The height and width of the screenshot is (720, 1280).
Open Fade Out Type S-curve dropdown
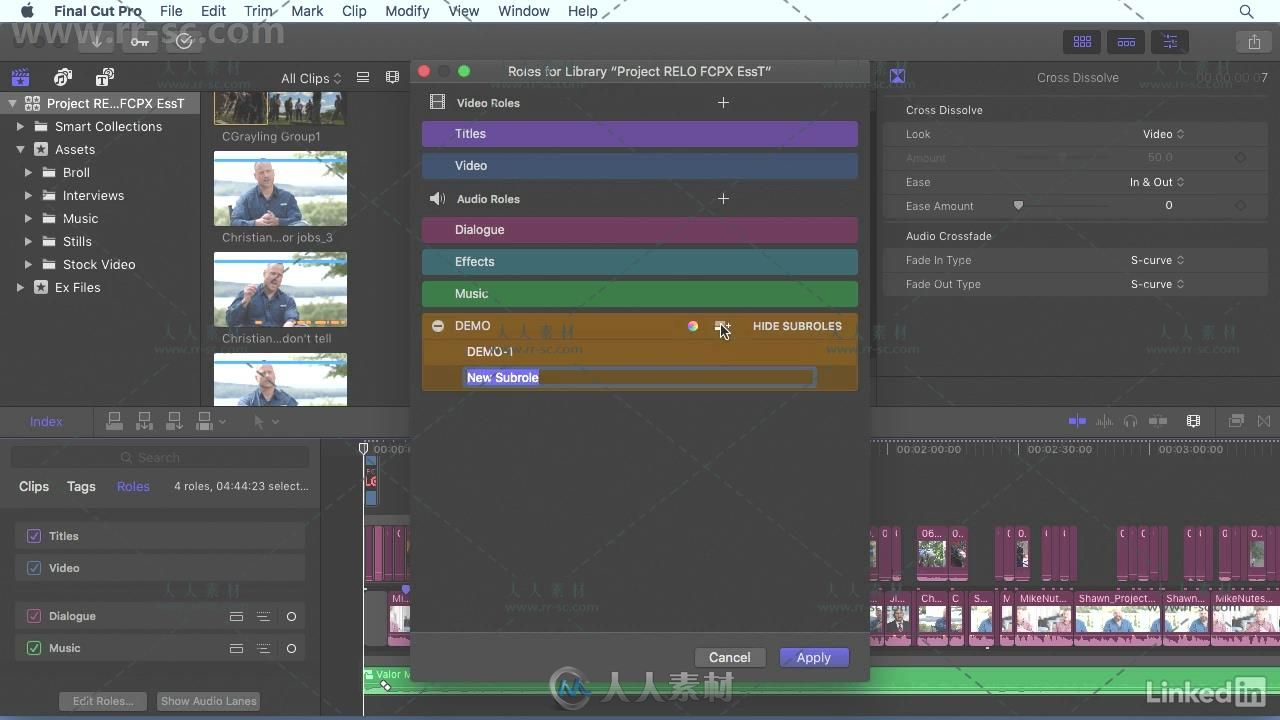(x=1158, y=284)
